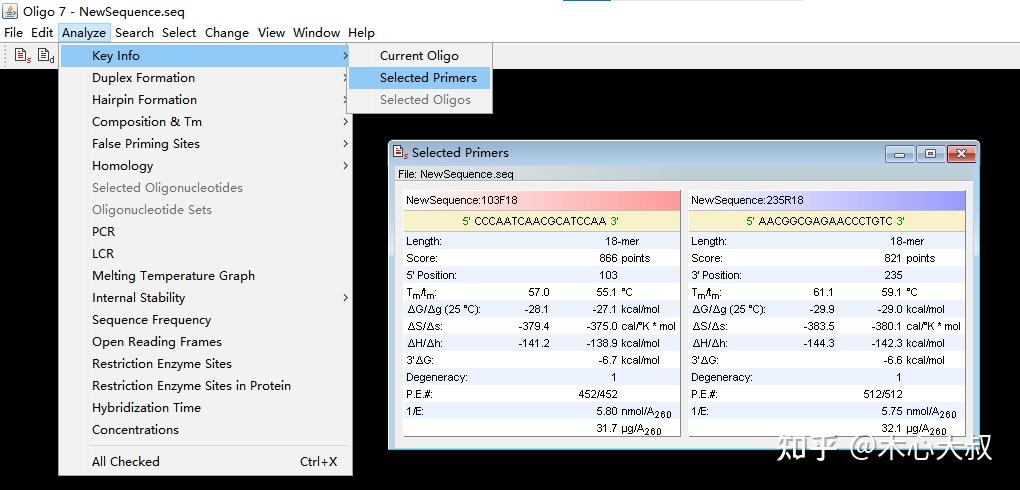The width and height of the screenshot is (1020, 490).
Task: Close the Analyze menu from the menu bar
Action: point(84,33)
